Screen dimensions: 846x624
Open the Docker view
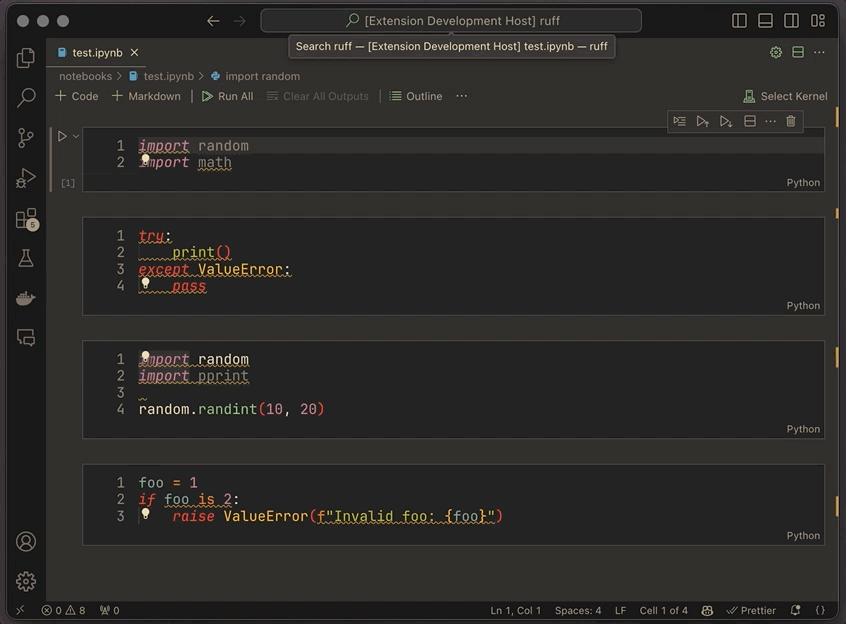pyautogui.click(x=25, y=298)
